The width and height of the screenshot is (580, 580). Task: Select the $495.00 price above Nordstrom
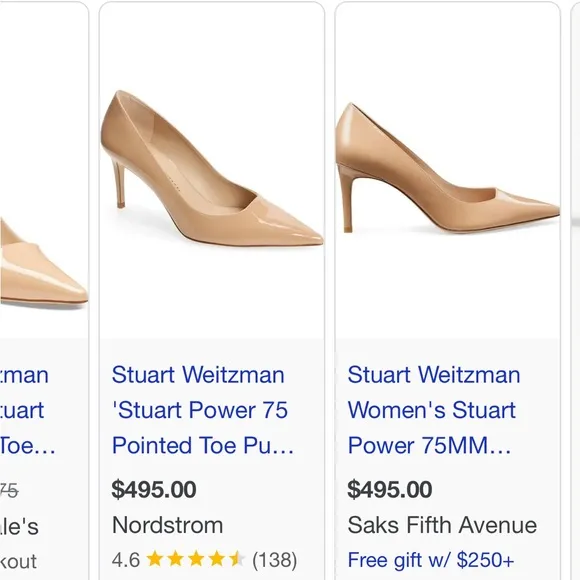[x=154, y=489]
